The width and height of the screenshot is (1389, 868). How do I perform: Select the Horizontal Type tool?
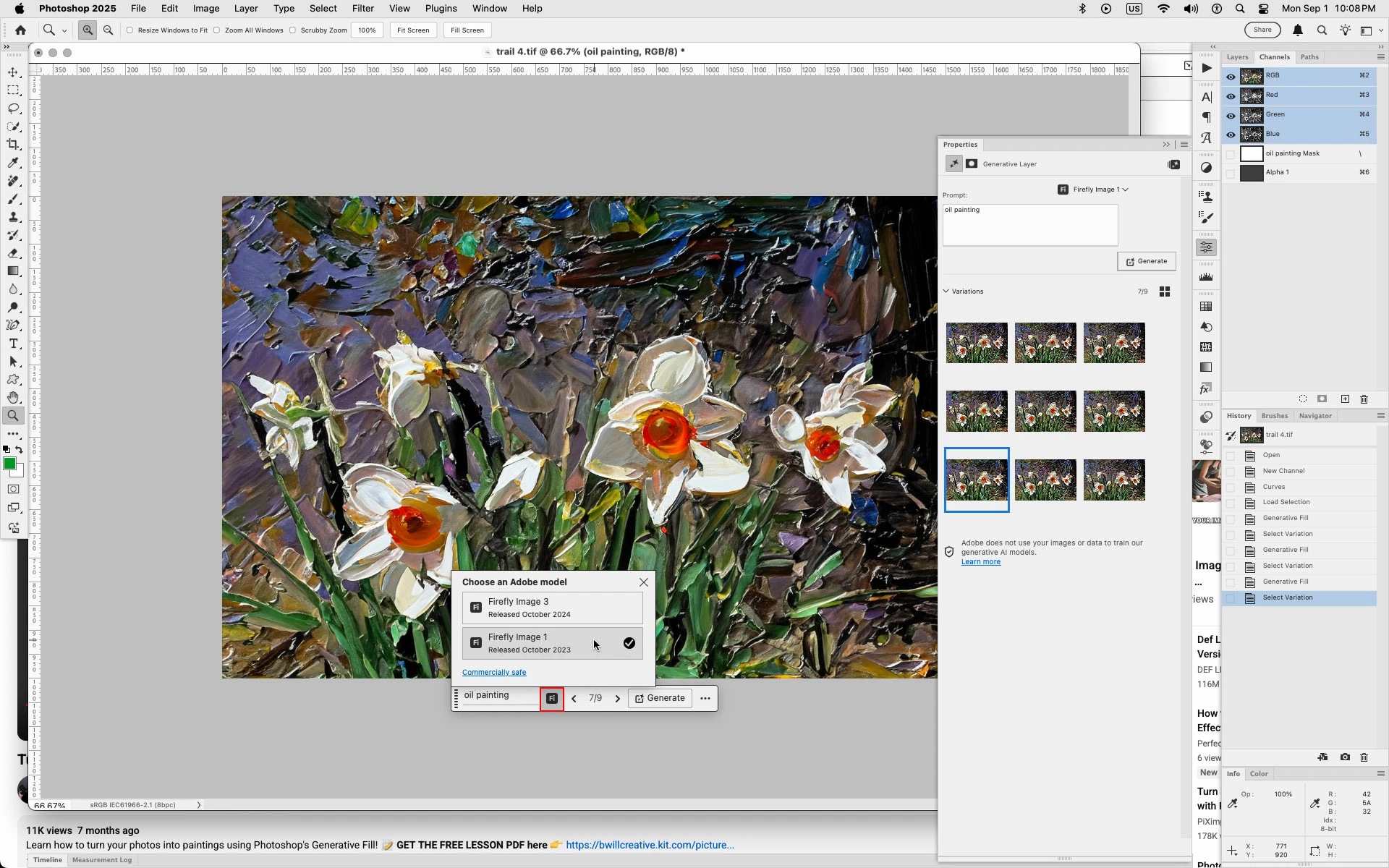point(13,344)
